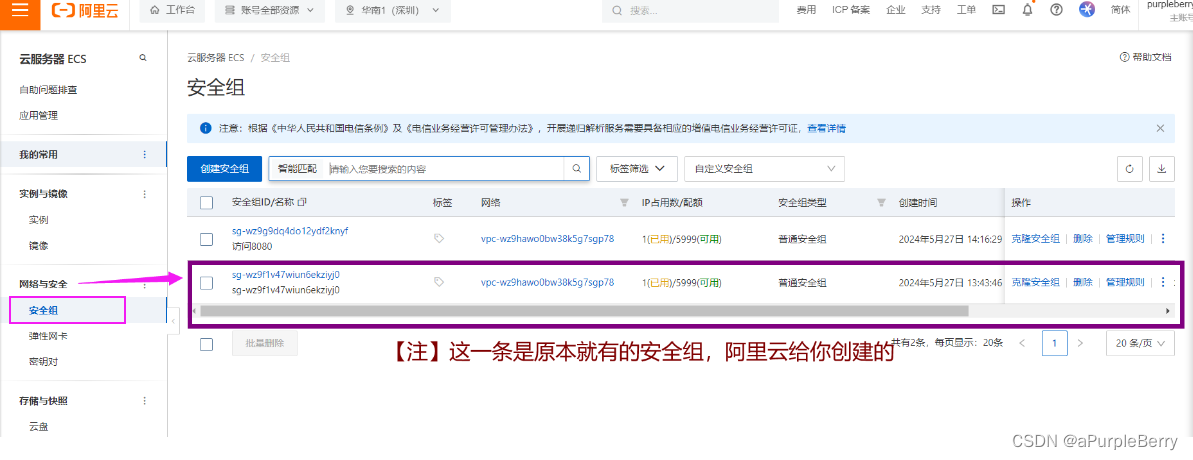
Task: Open the notifications bell
Action: (1028, 10)
